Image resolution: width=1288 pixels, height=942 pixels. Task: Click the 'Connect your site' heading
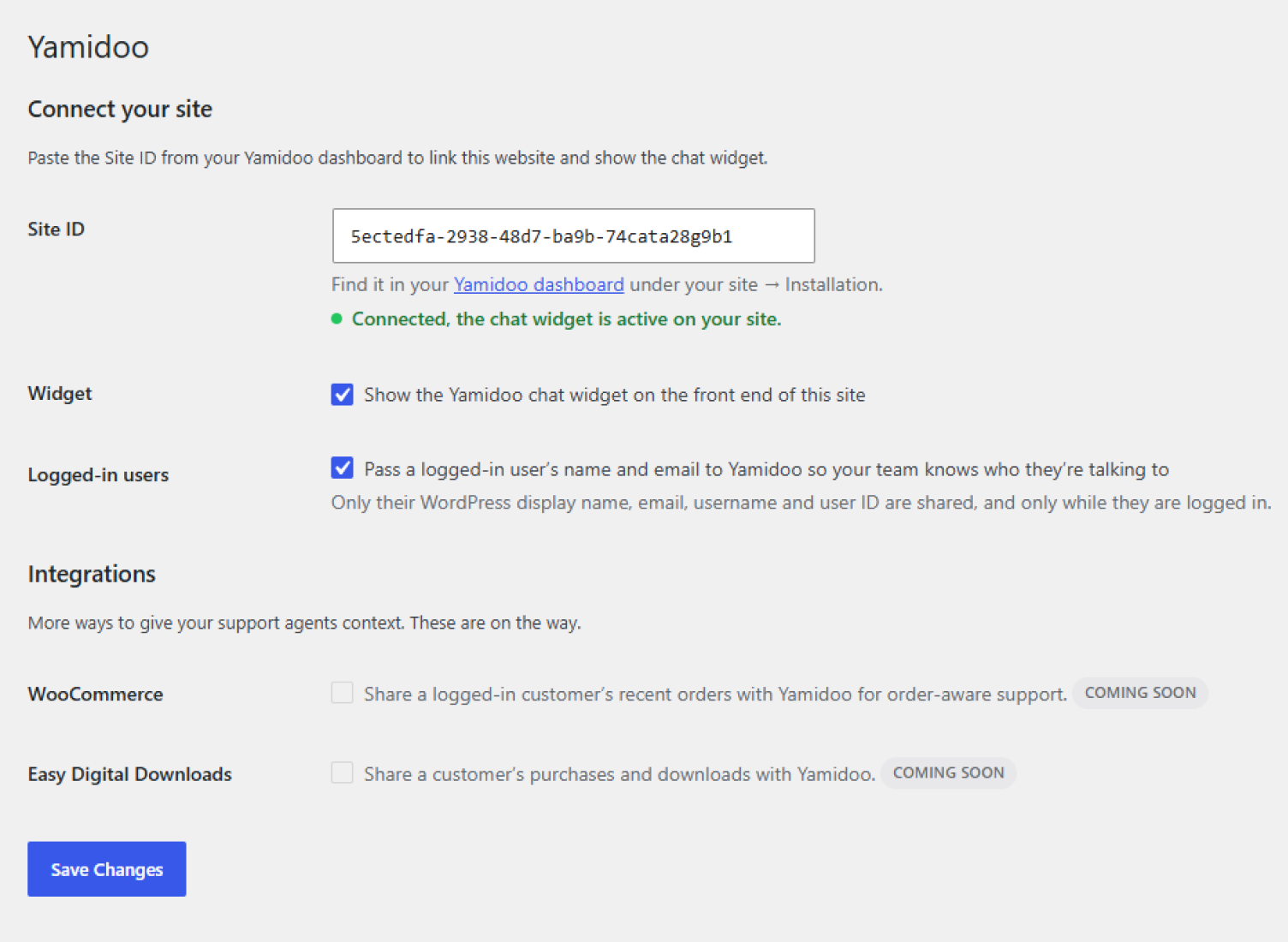click(x=120, y=110)
